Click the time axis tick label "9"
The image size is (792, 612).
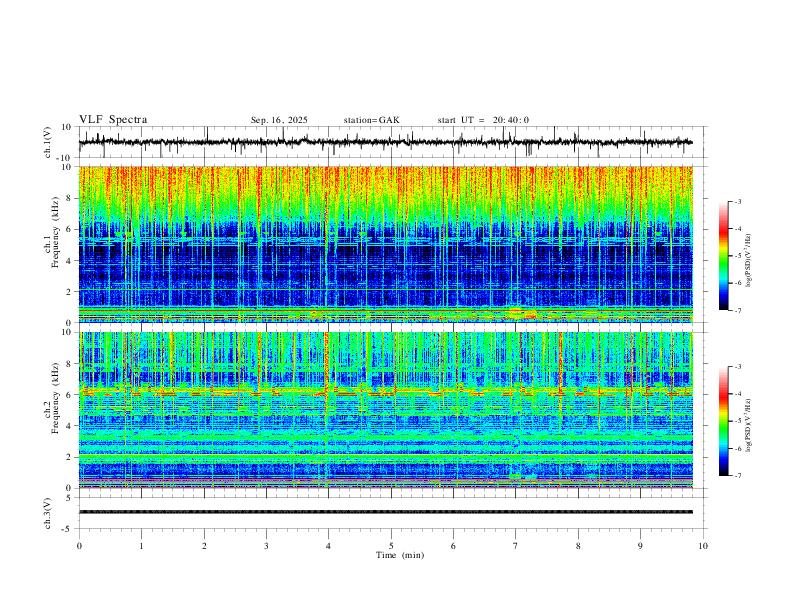[x=640, y=546]
